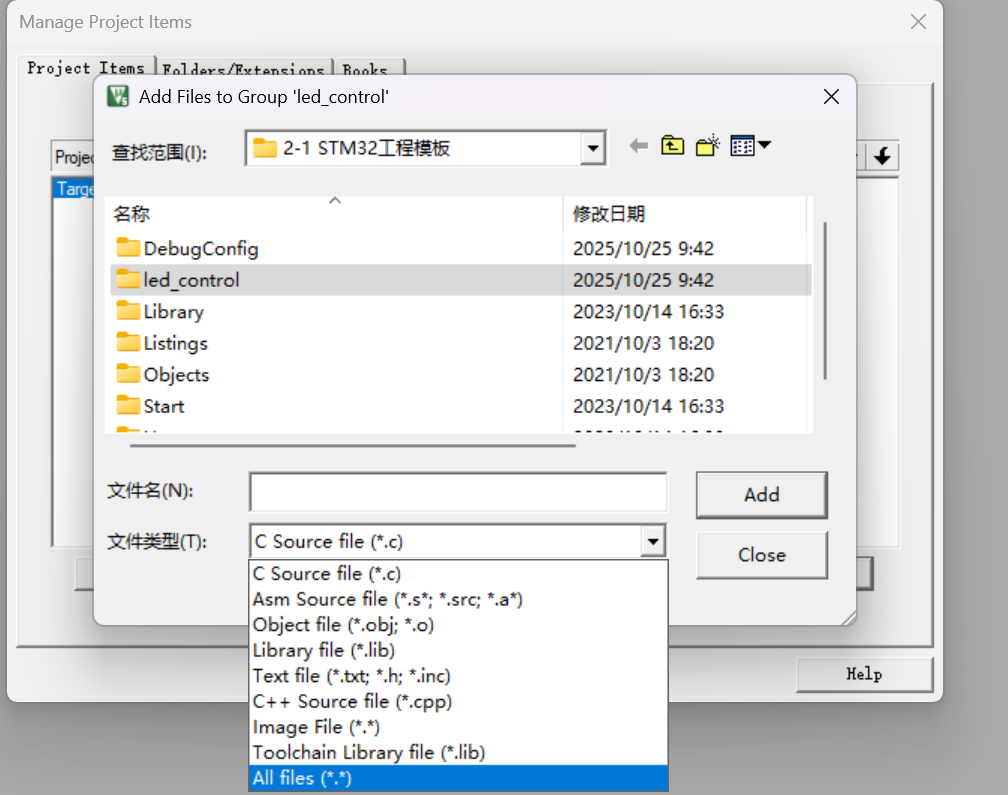Image resolution: width=1008 pixels, height=795 pixels.
Task: Click the file name input field
Action: tap(458, 493)
